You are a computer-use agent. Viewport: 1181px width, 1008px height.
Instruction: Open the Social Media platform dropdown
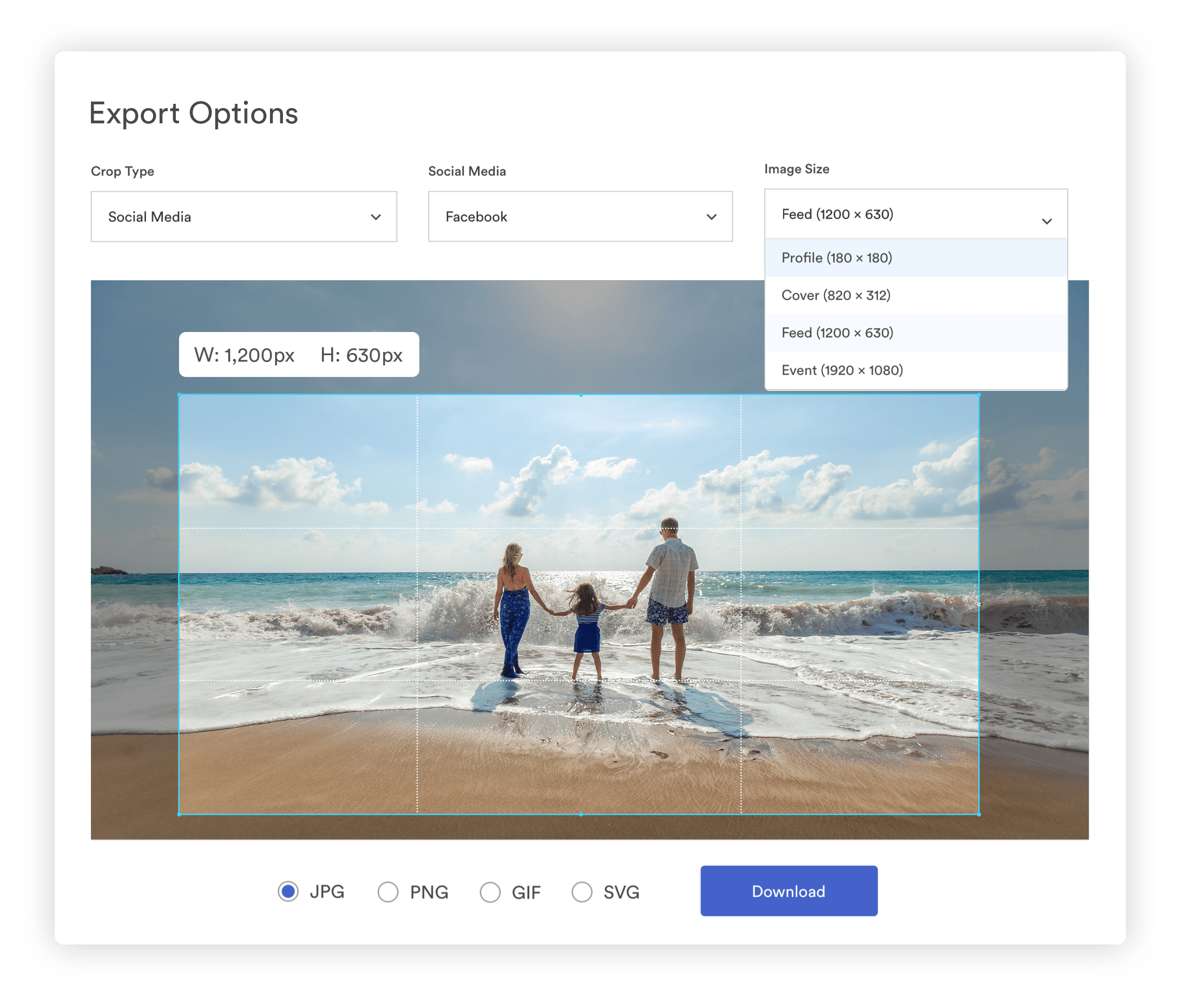tap(580, 217)
